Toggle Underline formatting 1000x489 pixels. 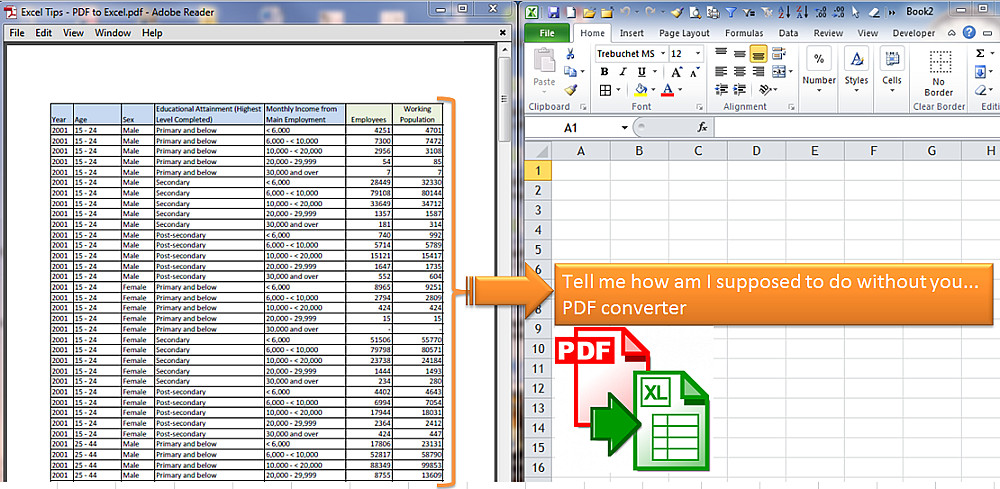[x=641, y=71]
